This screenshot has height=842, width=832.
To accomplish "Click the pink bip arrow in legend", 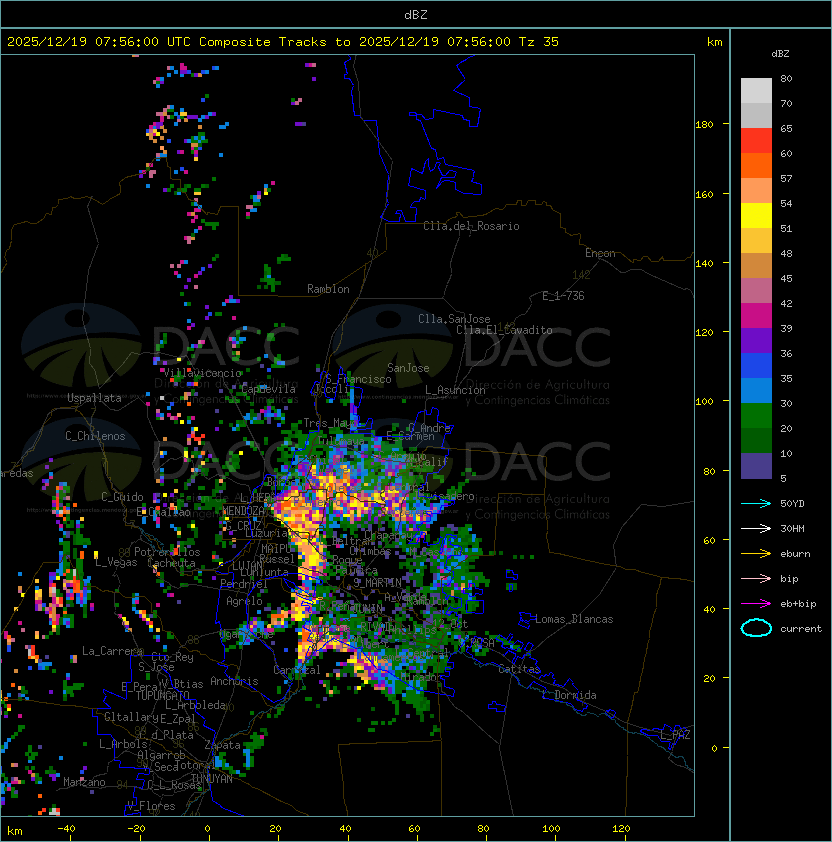I will pyautogui.click(x=756, y=578).
